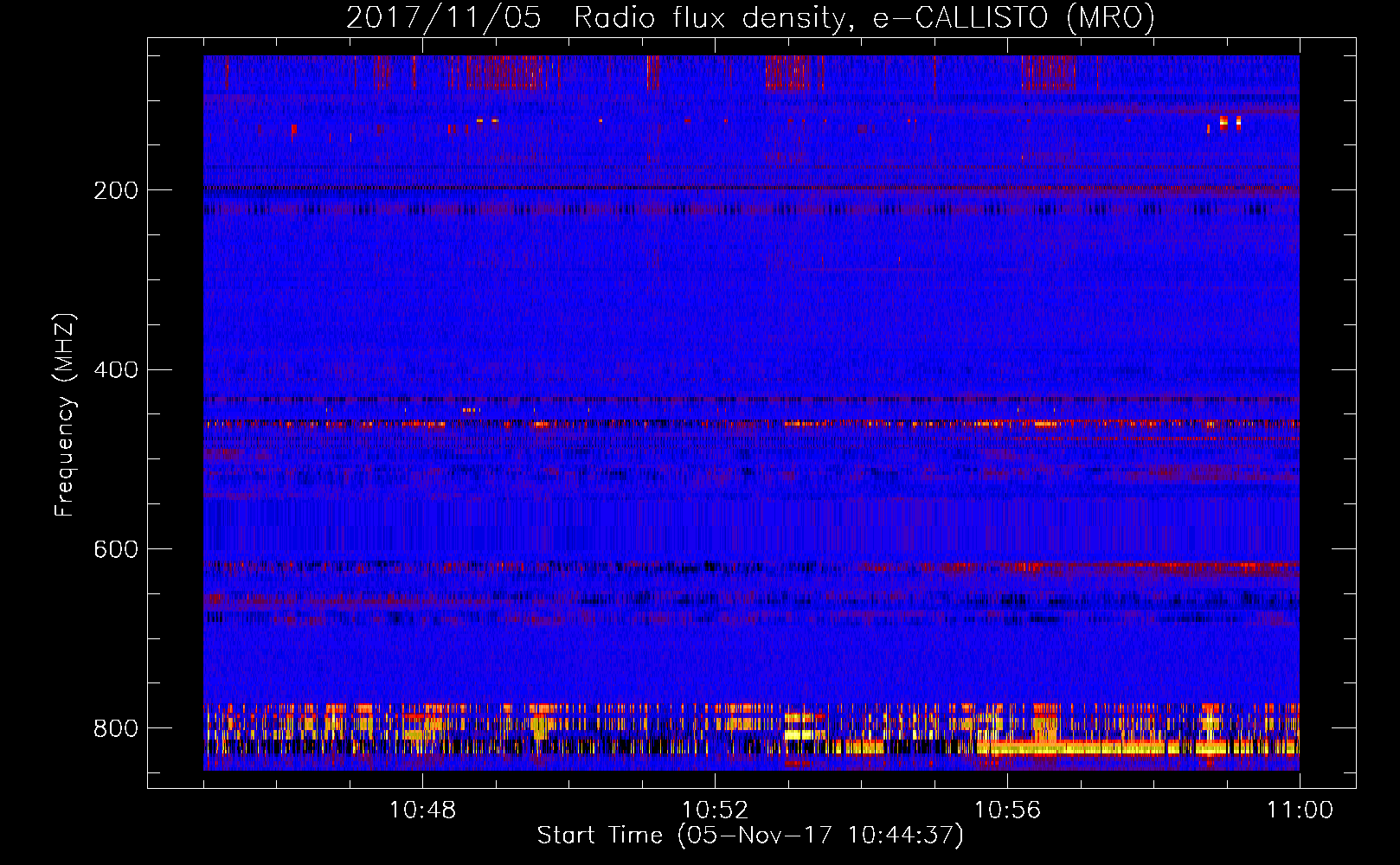The image size is (1400, 865).
Task: Click the 800 frequency tick label
Action: 116,728
